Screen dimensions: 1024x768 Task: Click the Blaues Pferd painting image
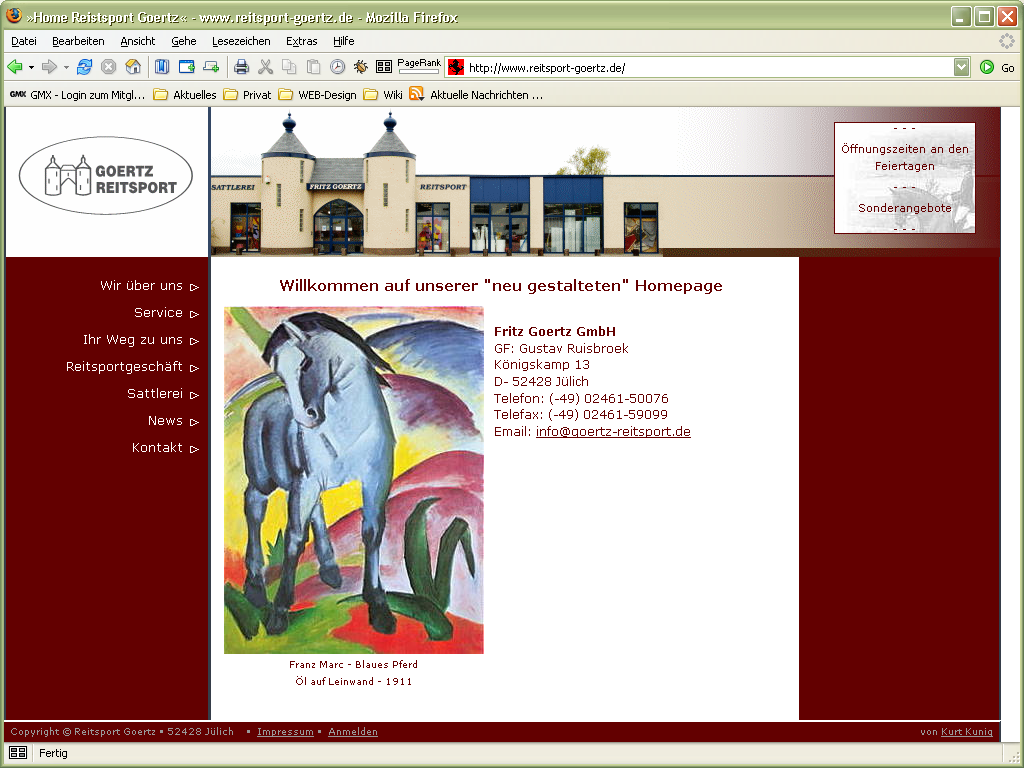(x=353, y=480)
